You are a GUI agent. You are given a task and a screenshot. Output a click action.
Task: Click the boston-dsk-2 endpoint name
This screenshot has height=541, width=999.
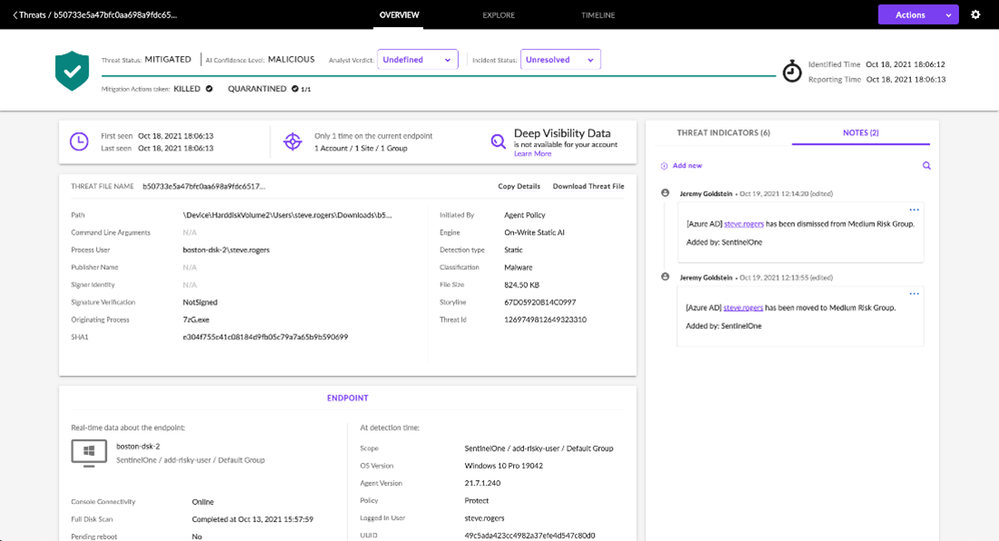pos(138,446)
